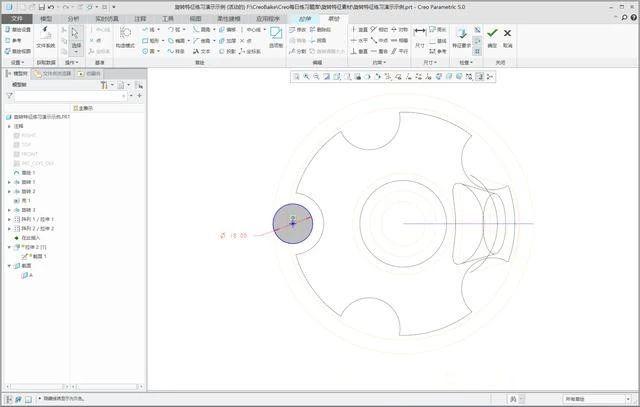Open the sketcher Palette

click(276, 38)
